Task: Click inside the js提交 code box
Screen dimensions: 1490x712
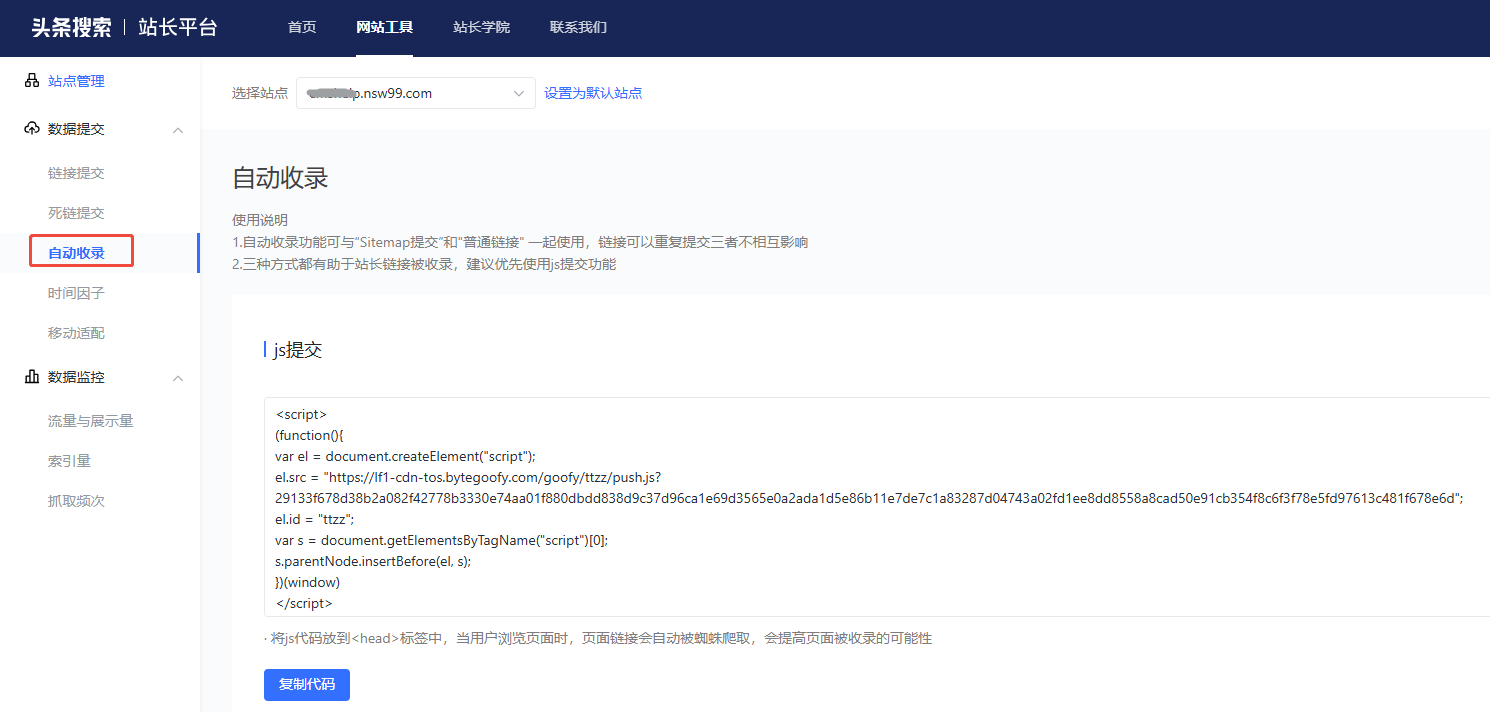Action: pos(877,507)
